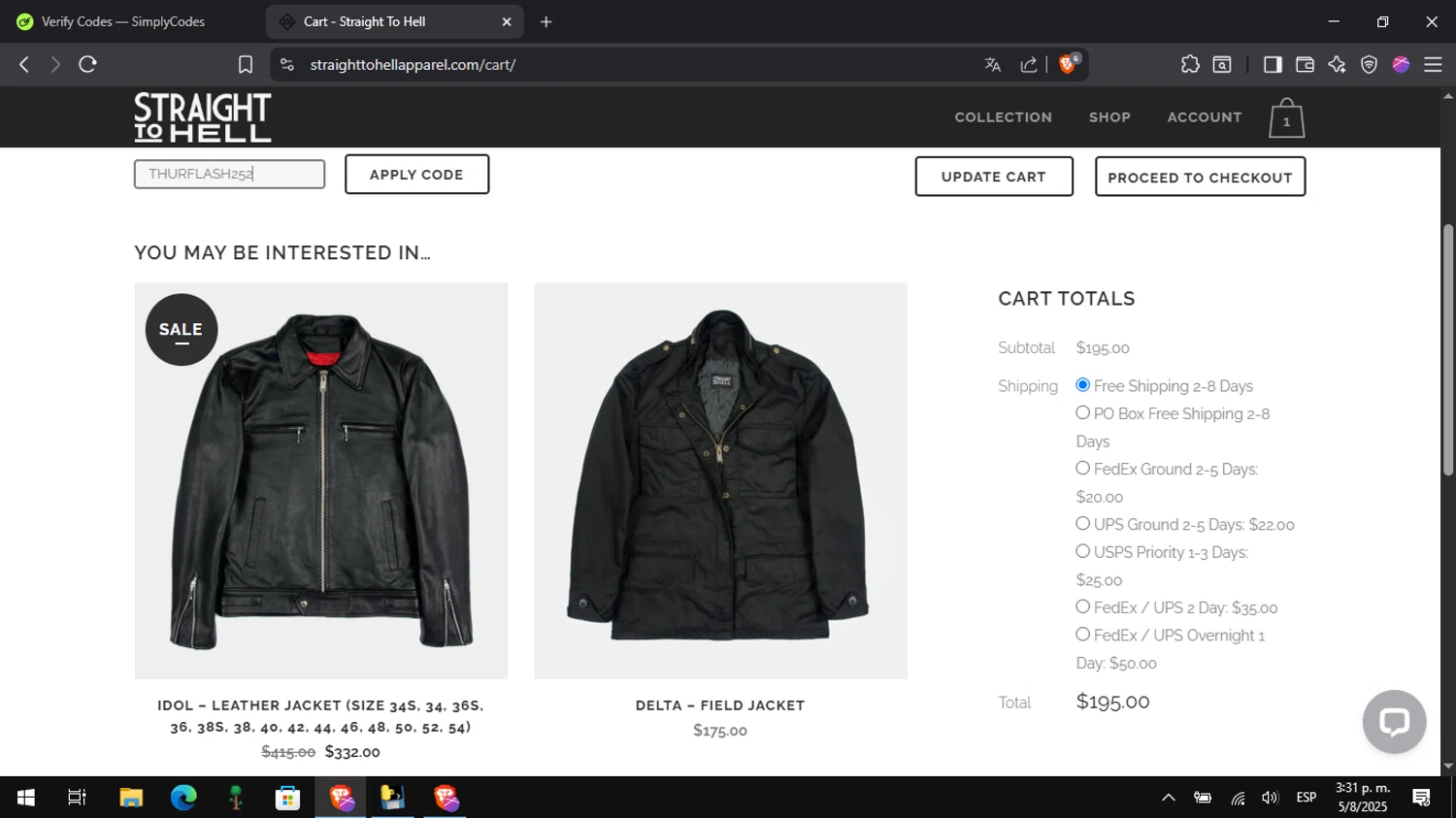Click the browser back arrow
Screen dimensions: 1456x818
tap(24, 65)
